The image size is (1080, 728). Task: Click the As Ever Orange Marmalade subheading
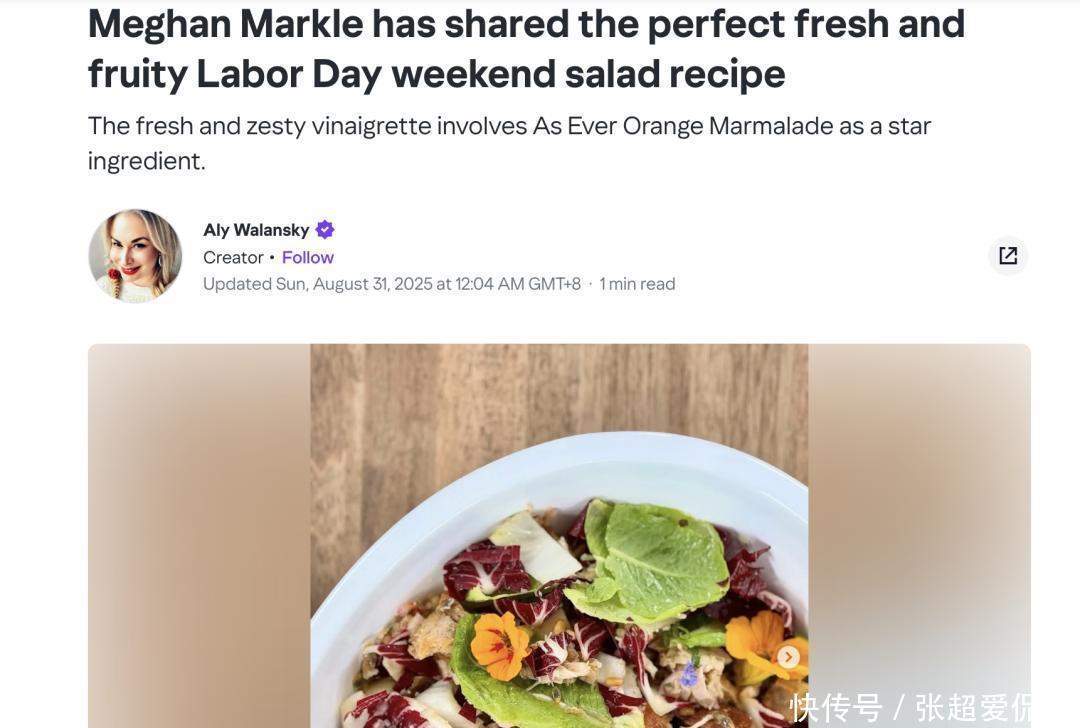tap(509, 143)
